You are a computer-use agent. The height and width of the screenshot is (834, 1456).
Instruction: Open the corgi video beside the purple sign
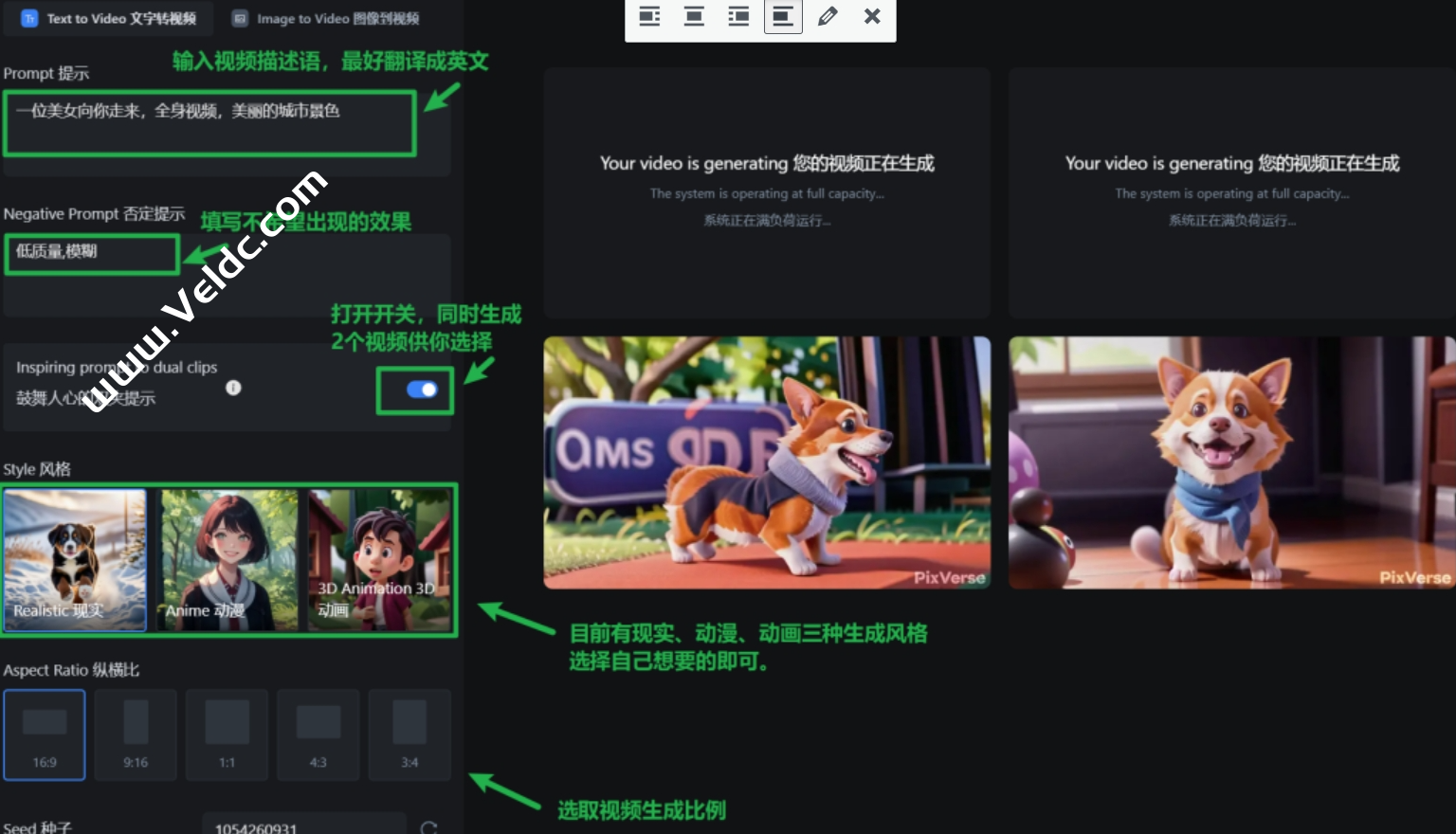point(767,462)
